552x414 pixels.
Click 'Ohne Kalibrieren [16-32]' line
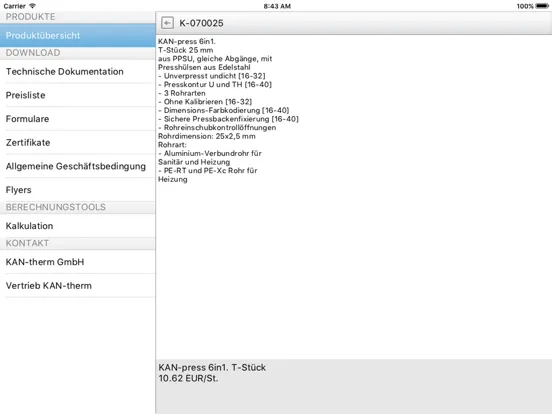[x=205, y=102]
